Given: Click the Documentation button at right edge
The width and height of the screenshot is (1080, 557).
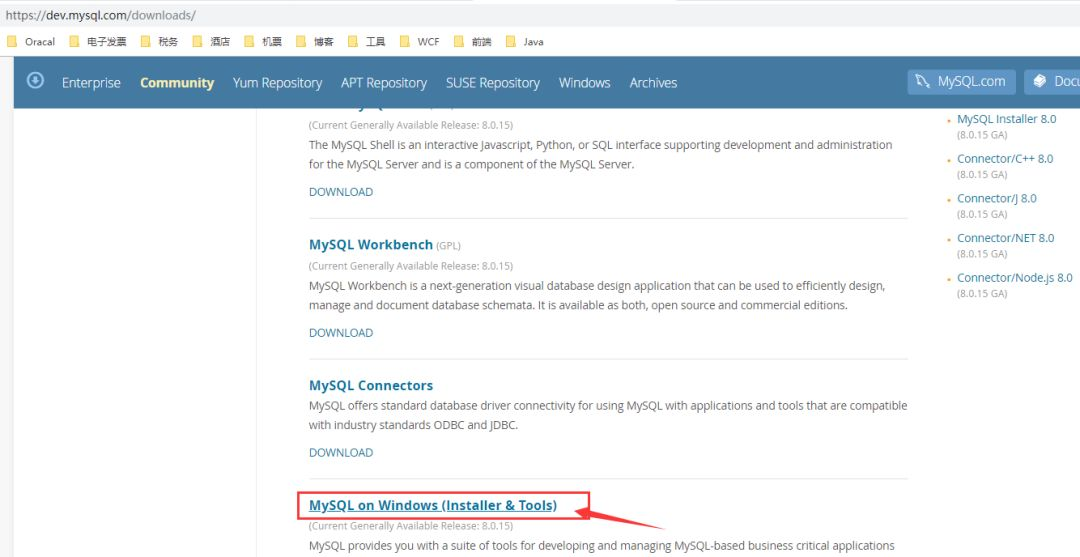Looking at the screenshot, I should [x=1052, y=82].
